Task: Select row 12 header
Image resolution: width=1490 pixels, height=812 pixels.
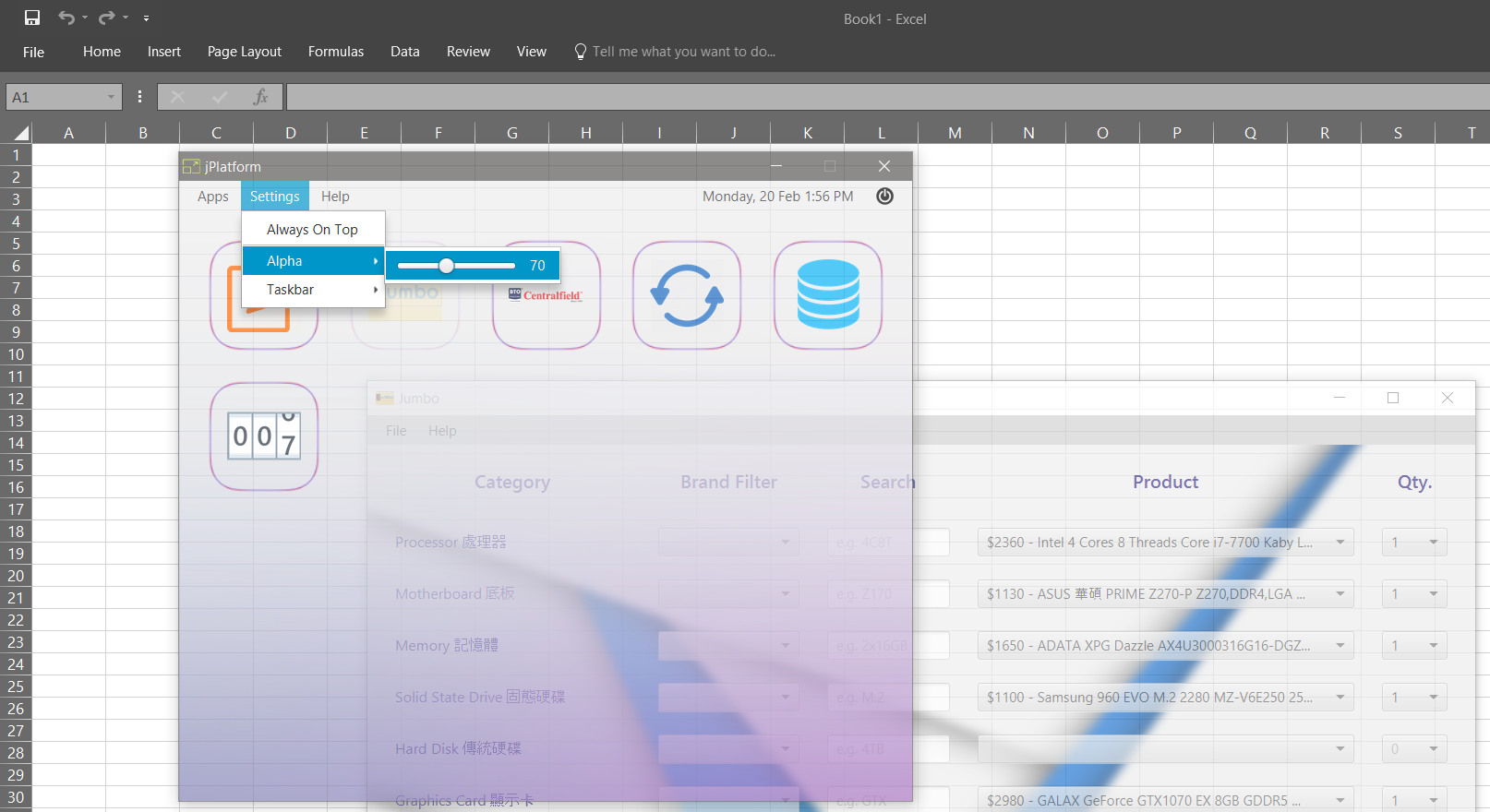Action: click(x=16, y=399)
